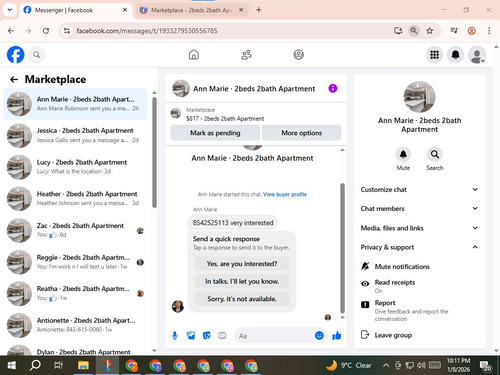Viewport: 500px width, 375px height.
Task: Send quick reply 'Sorry, it's not available.'
Action: 242,299
